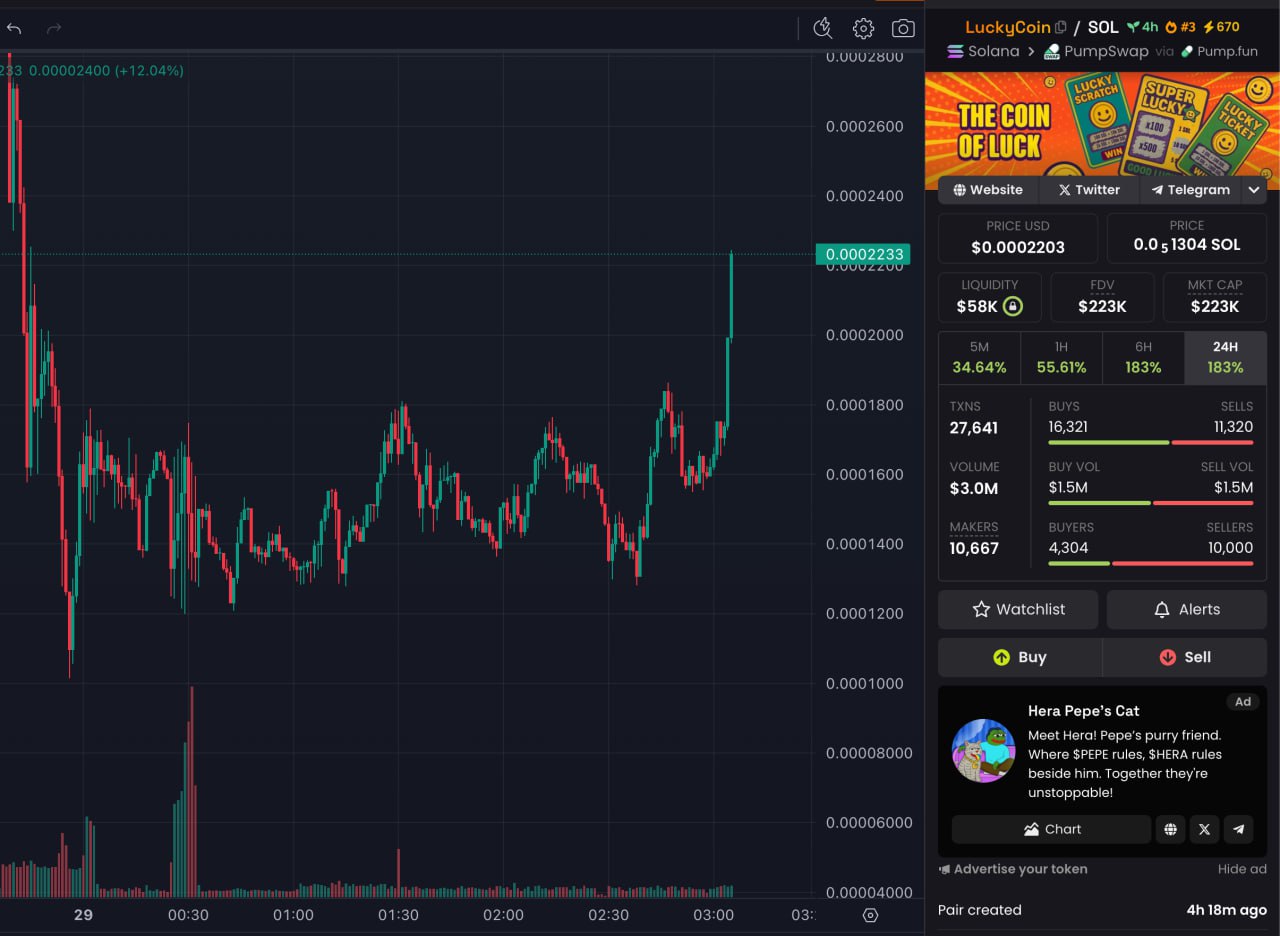Image resolution: width=1280 pixels, height=936 pixels.
Task: Click the 0.0002400 (+12.04%) chart legend value
Action: tap(106, 71)
